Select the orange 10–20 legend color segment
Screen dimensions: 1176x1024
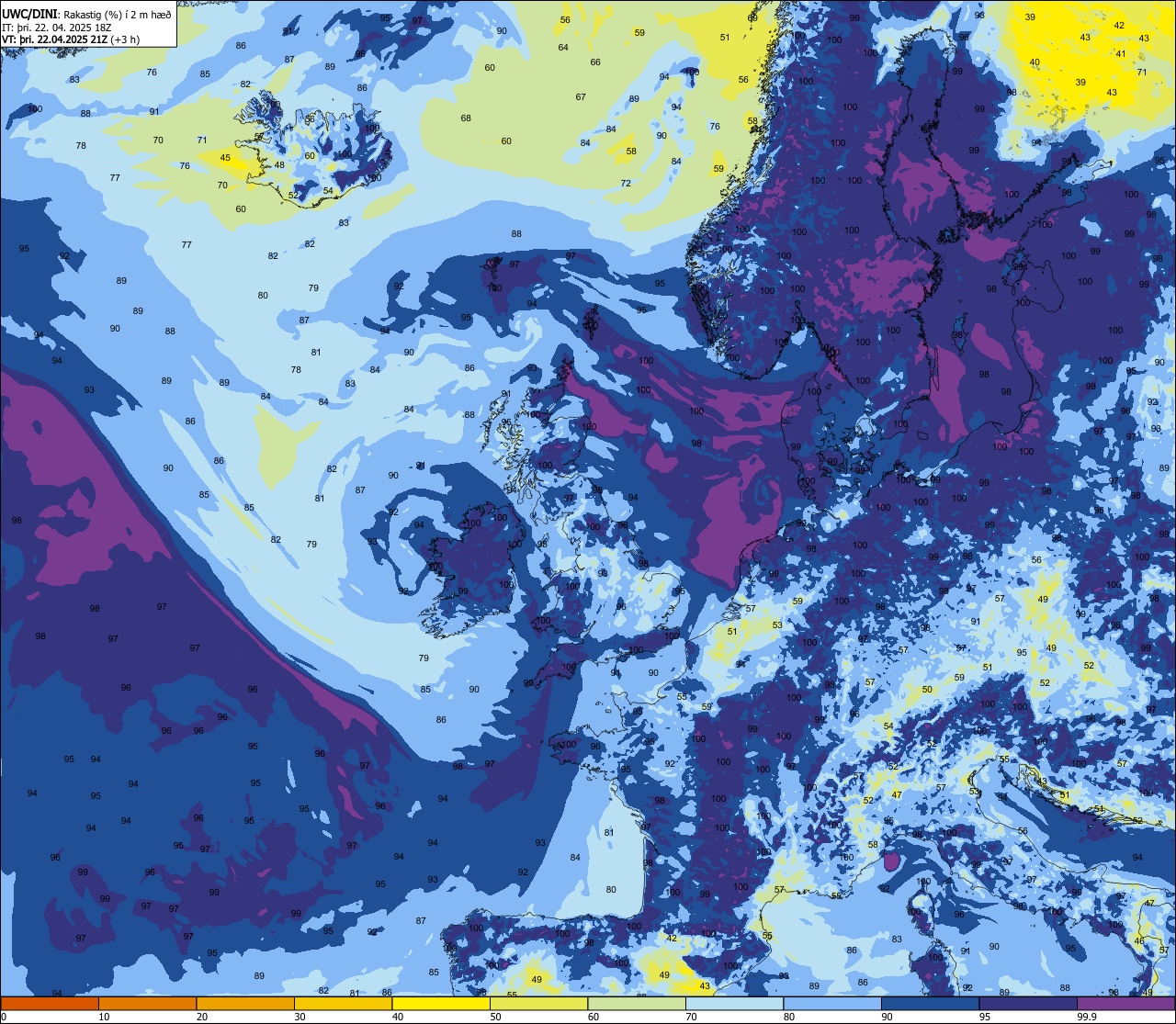coord(147,1003)
